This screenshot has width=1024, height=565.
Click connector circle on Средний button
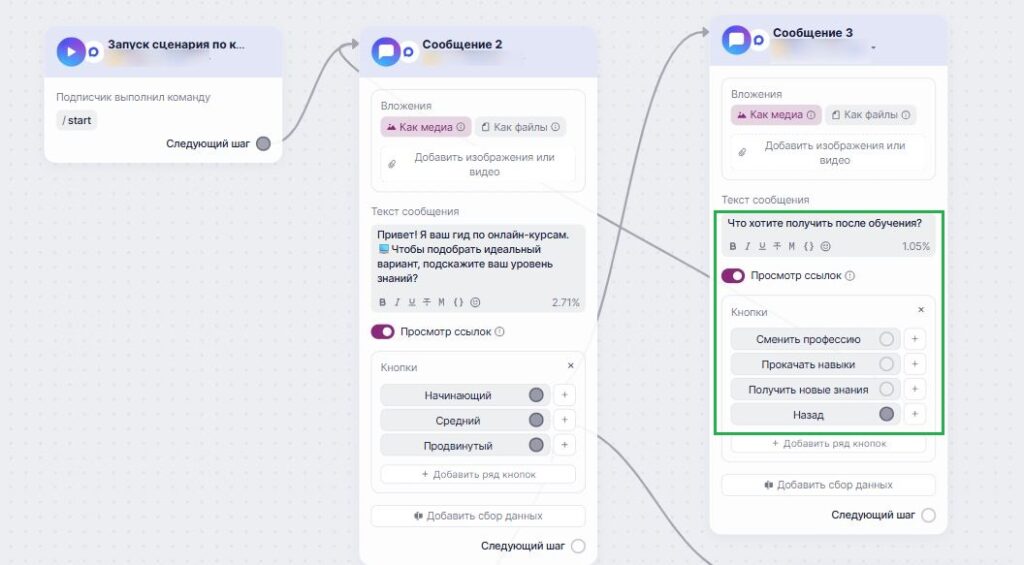tap(536, 420)
